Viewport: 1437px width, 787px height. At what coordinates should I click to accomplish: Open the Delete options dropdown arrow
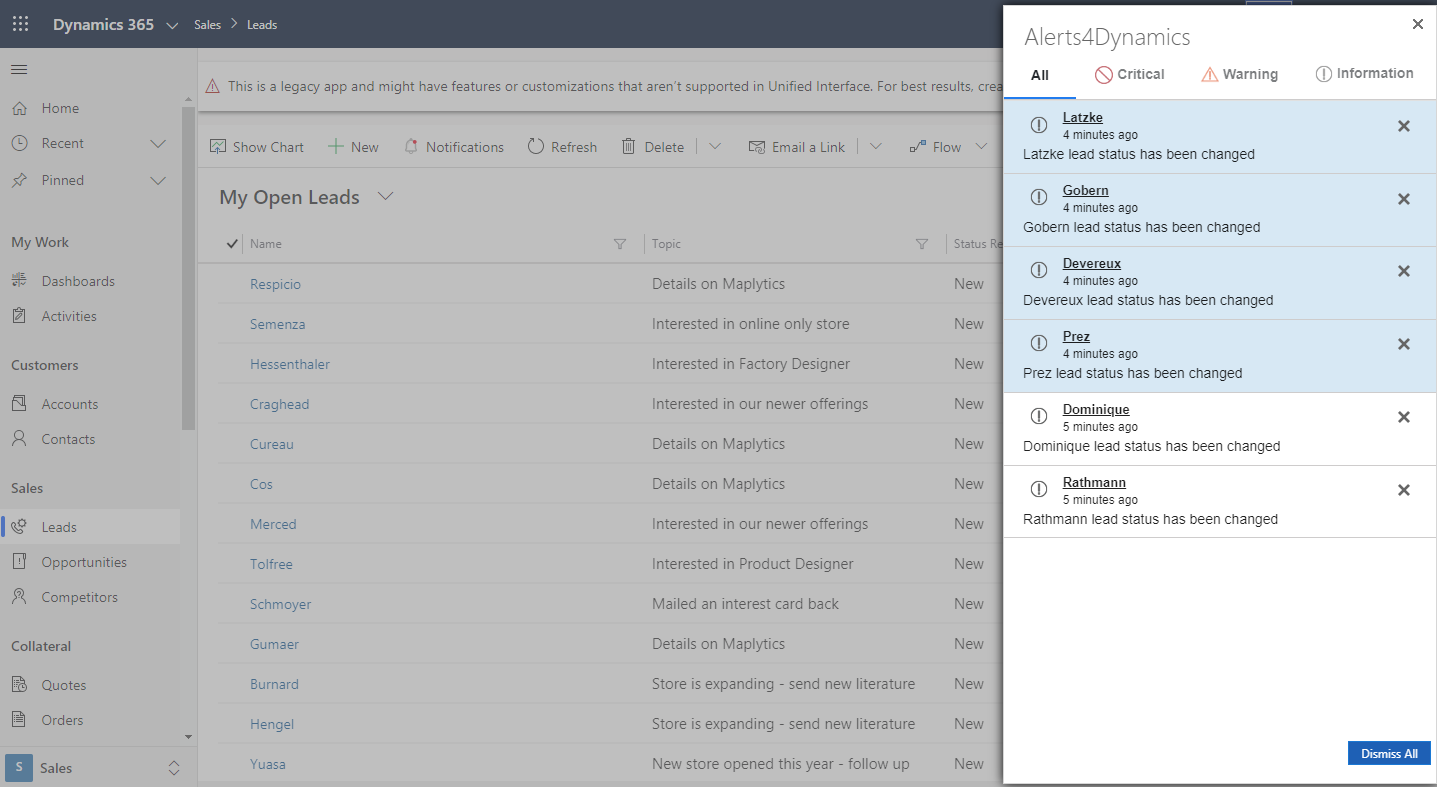[715, 147]
